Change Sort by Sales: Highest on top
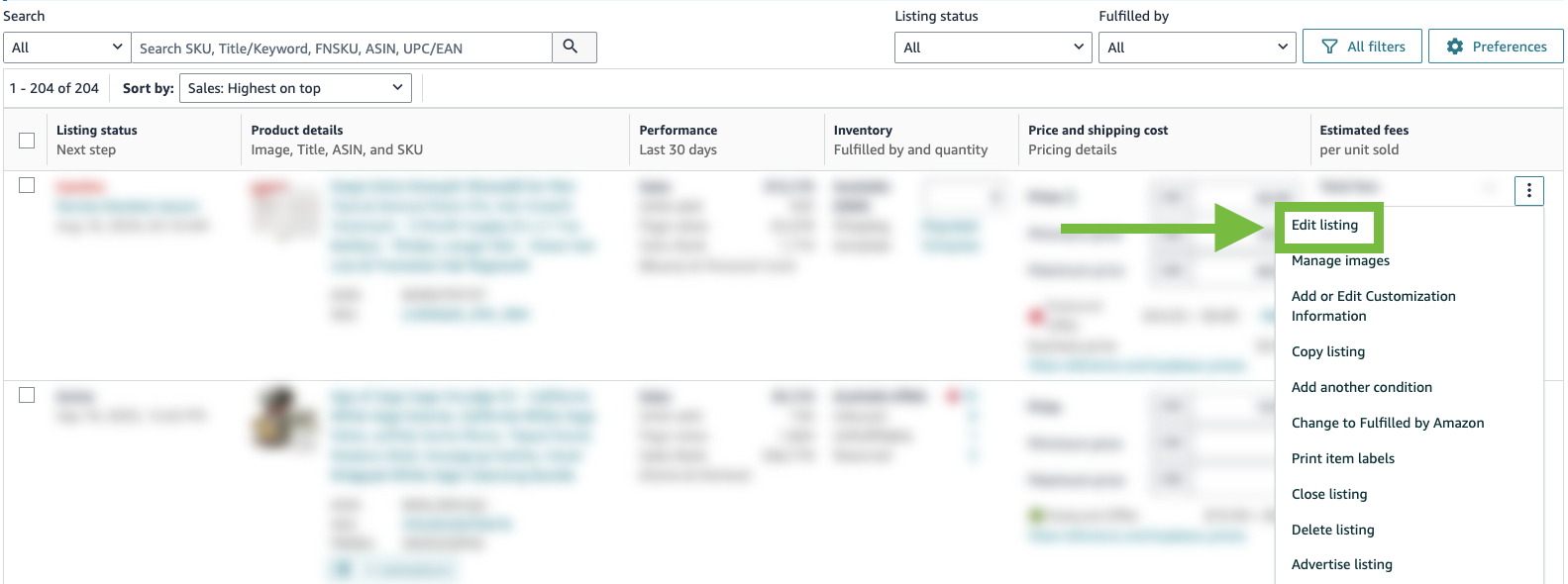 tap(295, 88)
